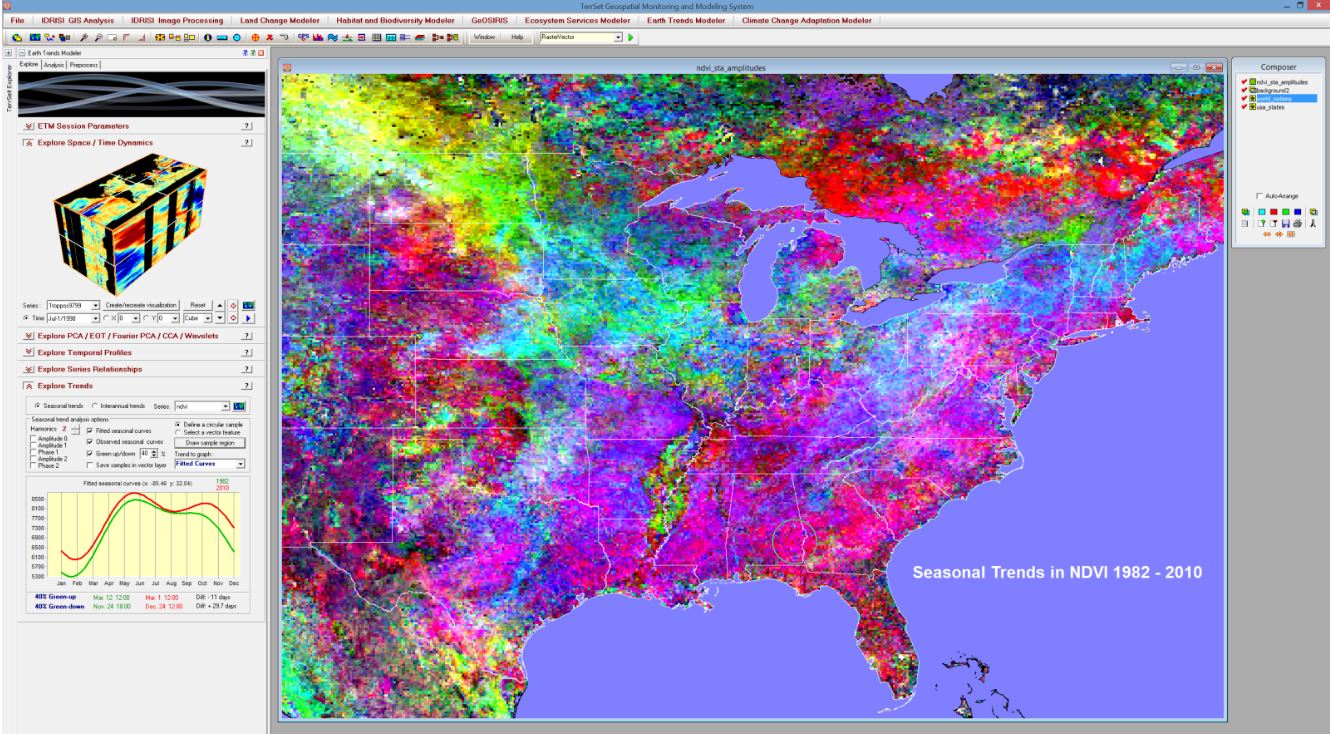Click the map display icon beside ndvi series
Screen dimensions: 1330x734
pos(240,406)
